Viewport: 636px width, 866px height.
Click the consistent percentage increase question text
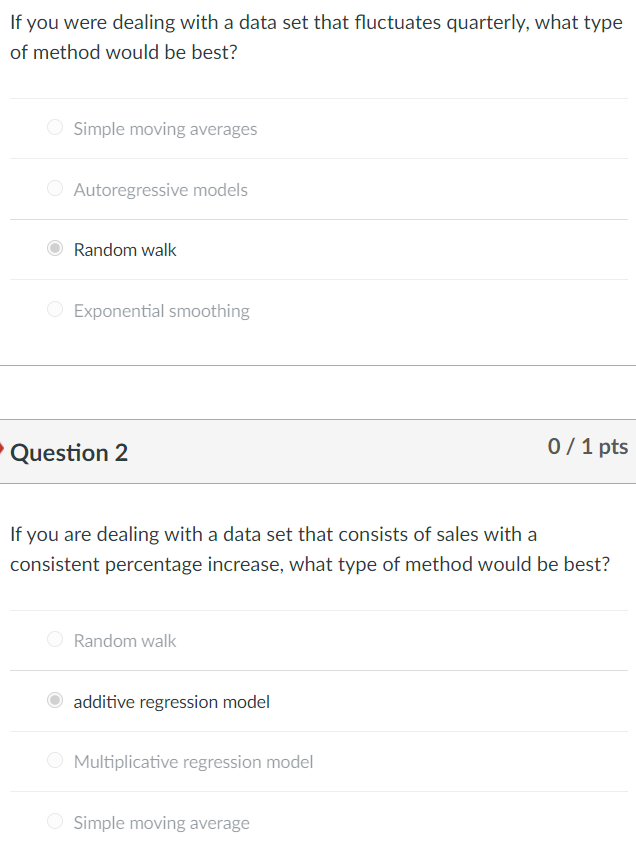click(x=310, y=550)
